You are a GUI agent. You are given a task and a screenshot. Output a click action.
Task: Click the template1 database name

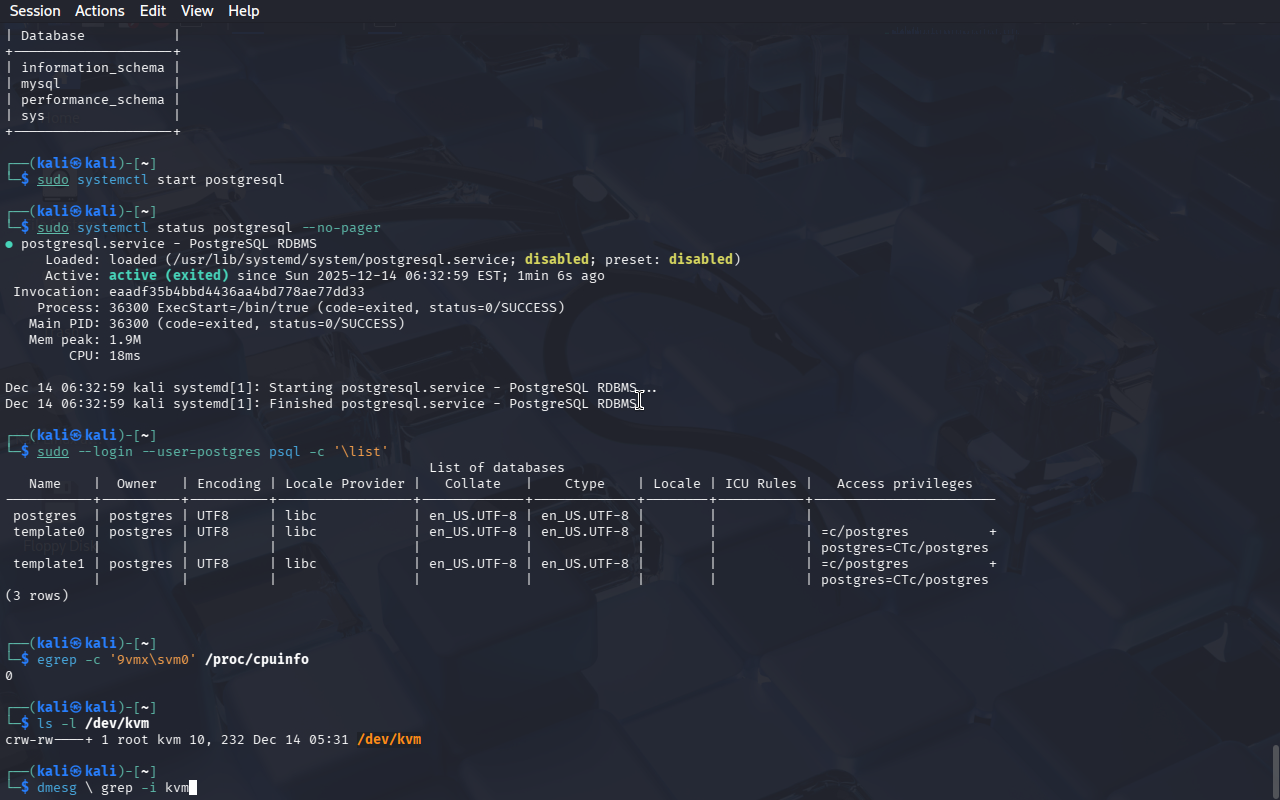(49, 564)
